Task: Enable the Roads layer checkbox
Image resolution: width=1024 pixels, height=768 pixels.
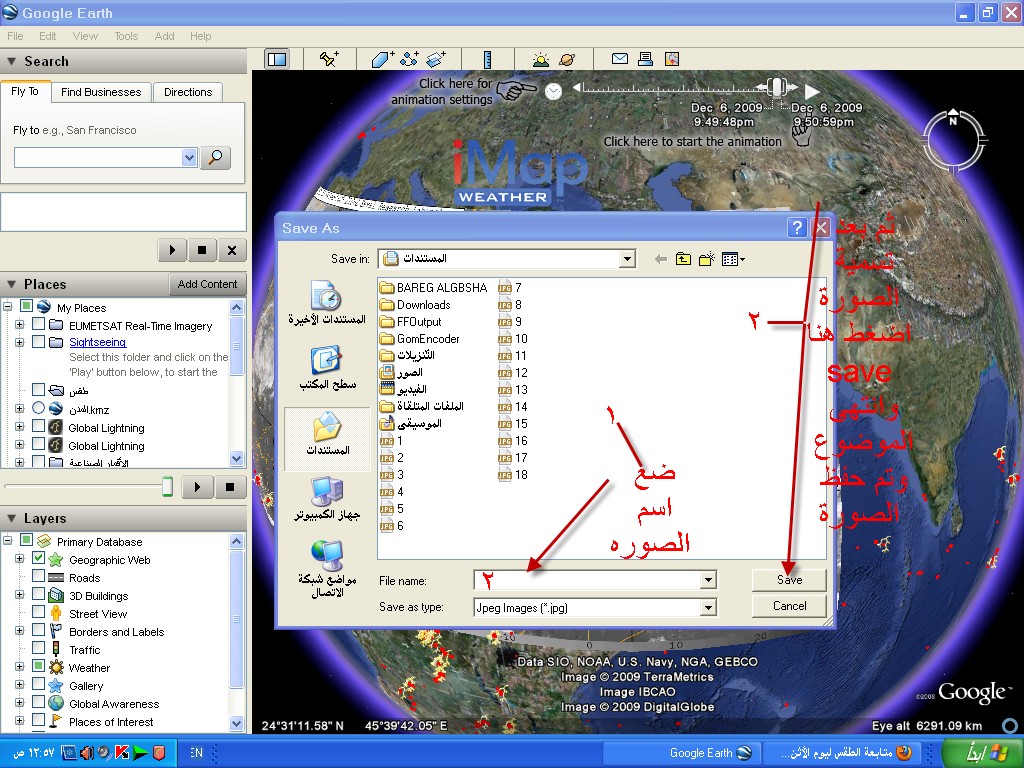Action: click(x=39, y=577)
